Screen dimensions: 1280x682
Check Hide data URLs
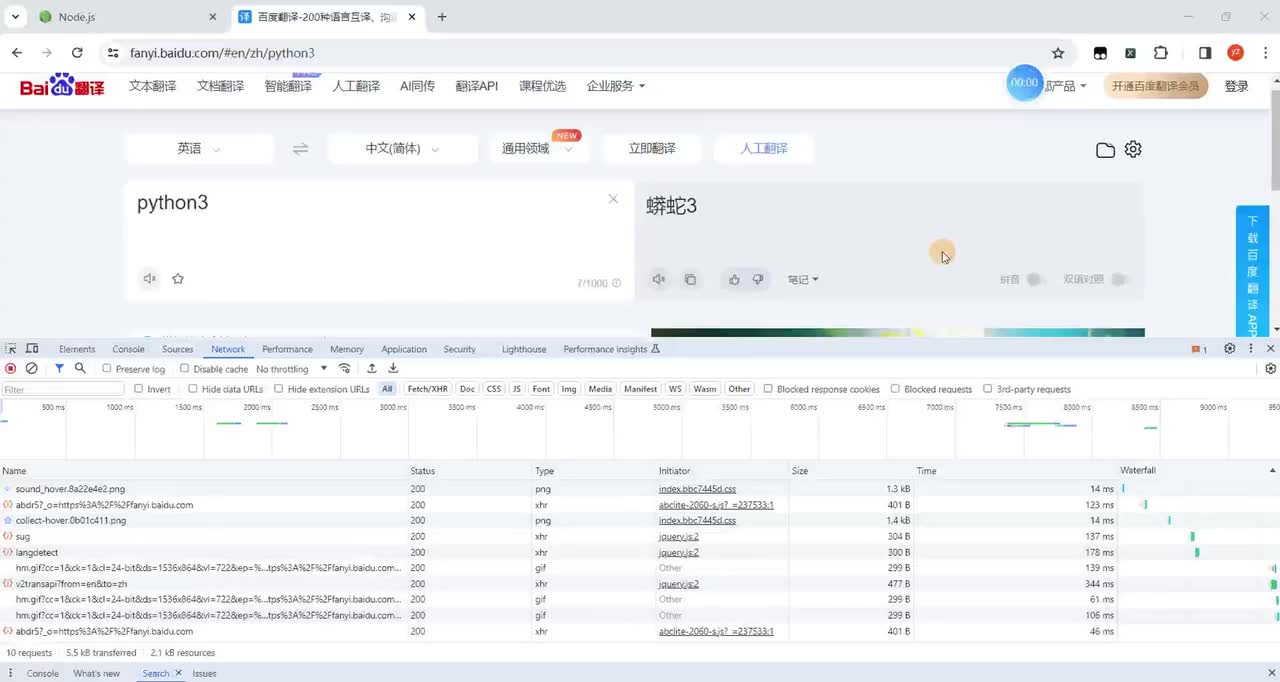[192, 389]
